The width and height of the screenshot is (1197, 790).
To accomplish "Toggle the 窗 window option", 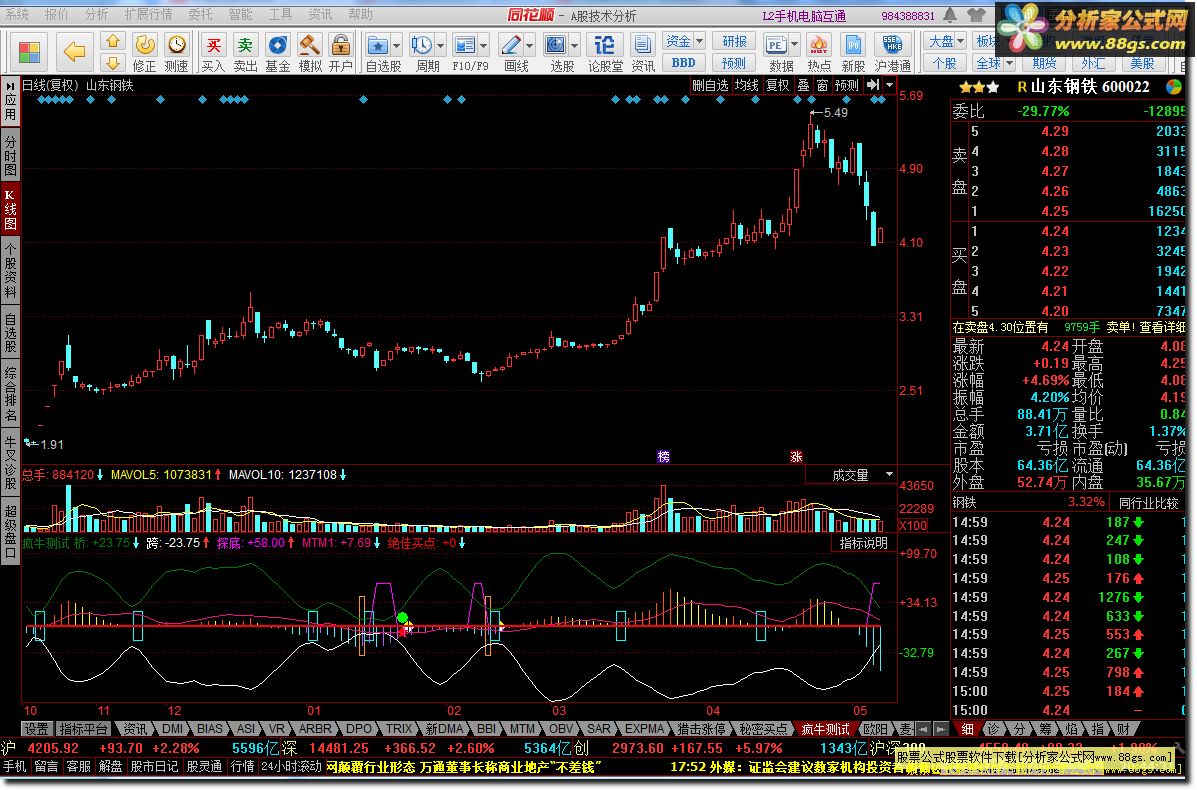I will coord(822,85).
